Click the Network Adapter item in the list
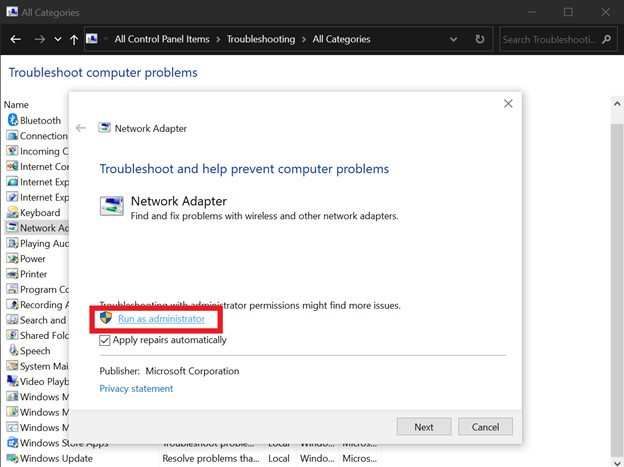624x467 pixels. coord(37,228)
